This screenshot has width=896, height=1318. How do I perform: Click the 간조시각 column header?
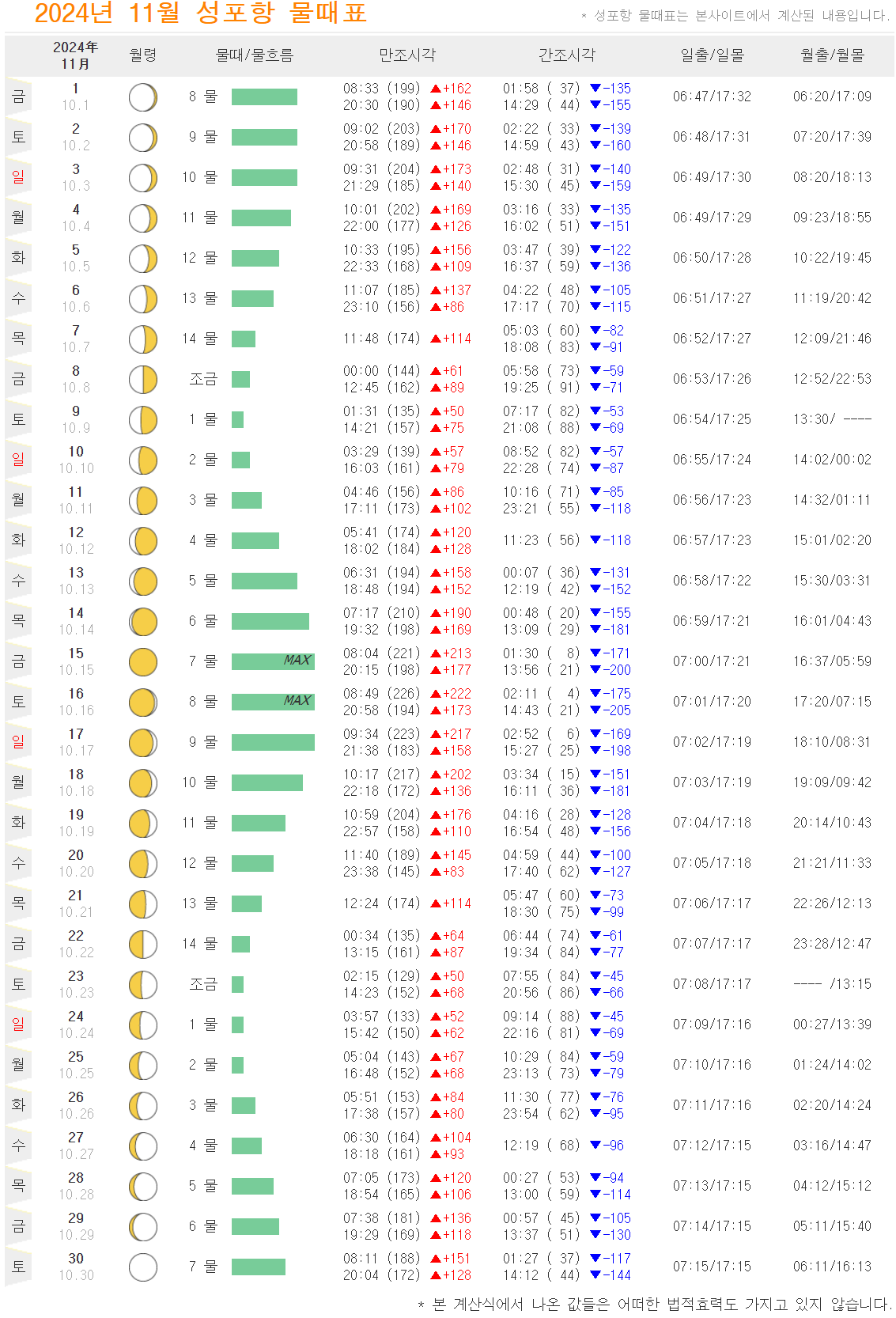click(567, 55)
